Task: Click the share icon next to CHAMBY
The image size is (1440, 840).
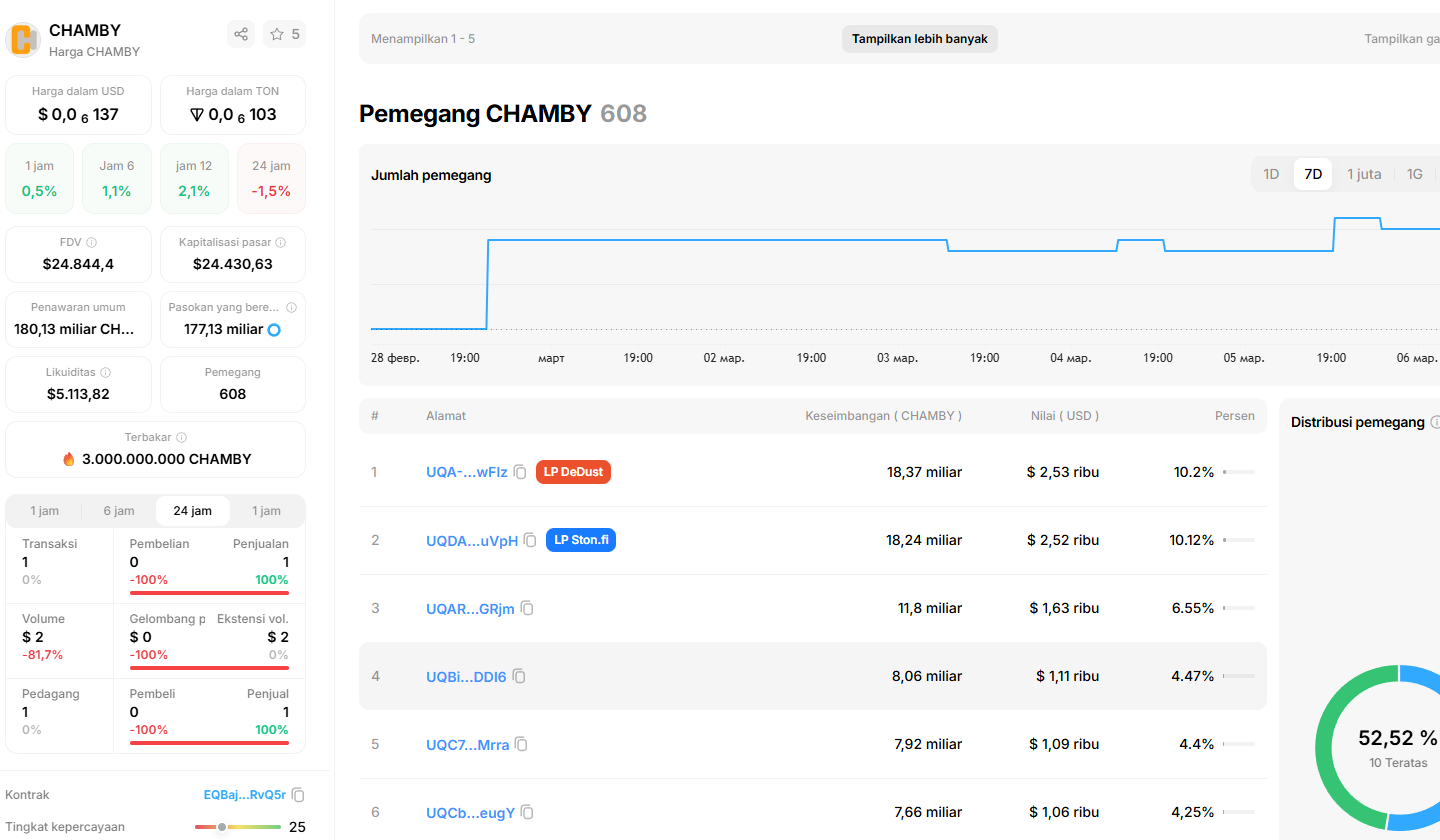Action: click(x=241, y=34)
